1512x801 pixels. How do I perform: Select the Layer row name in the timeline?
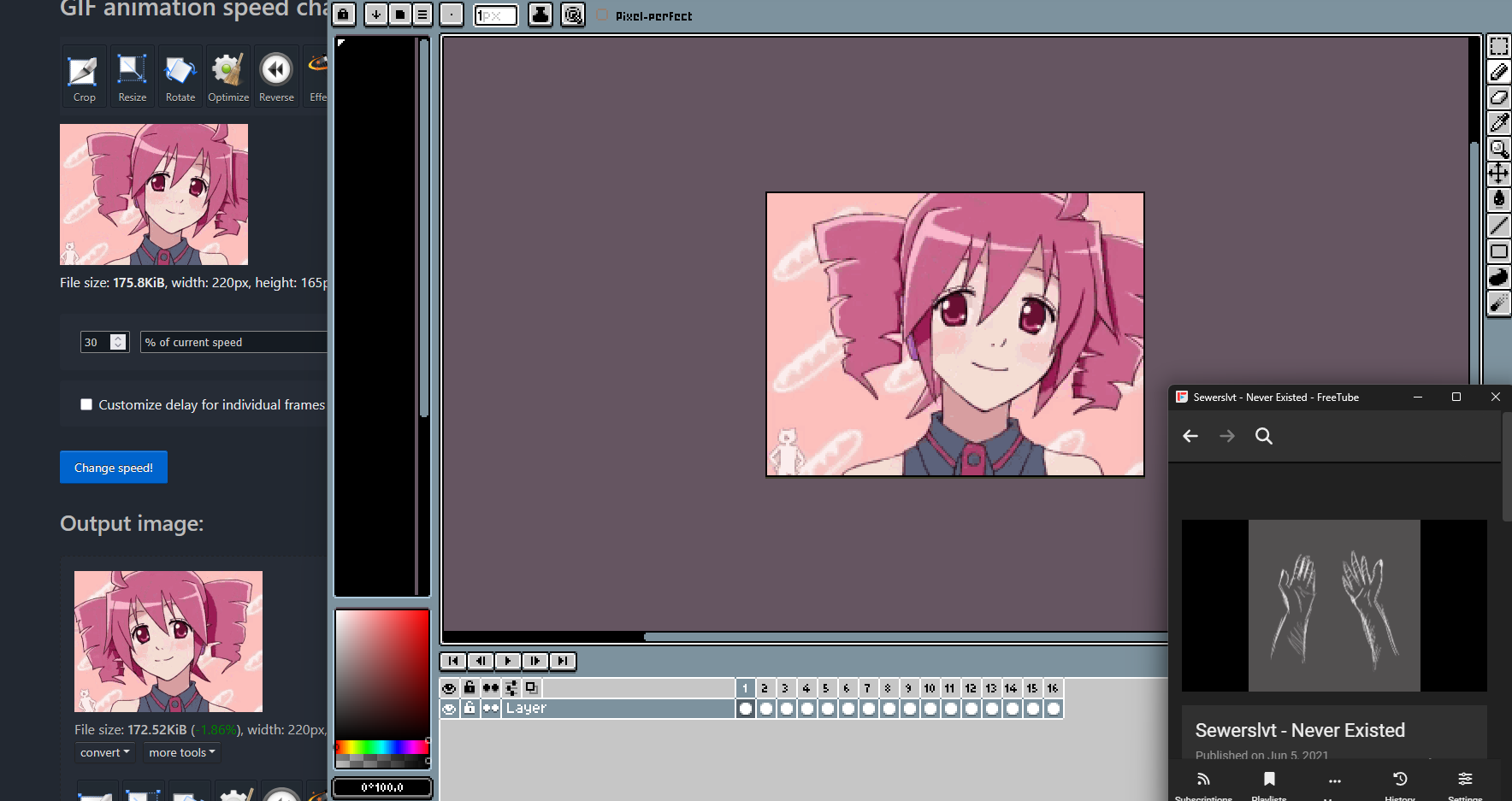pos(618,709)
